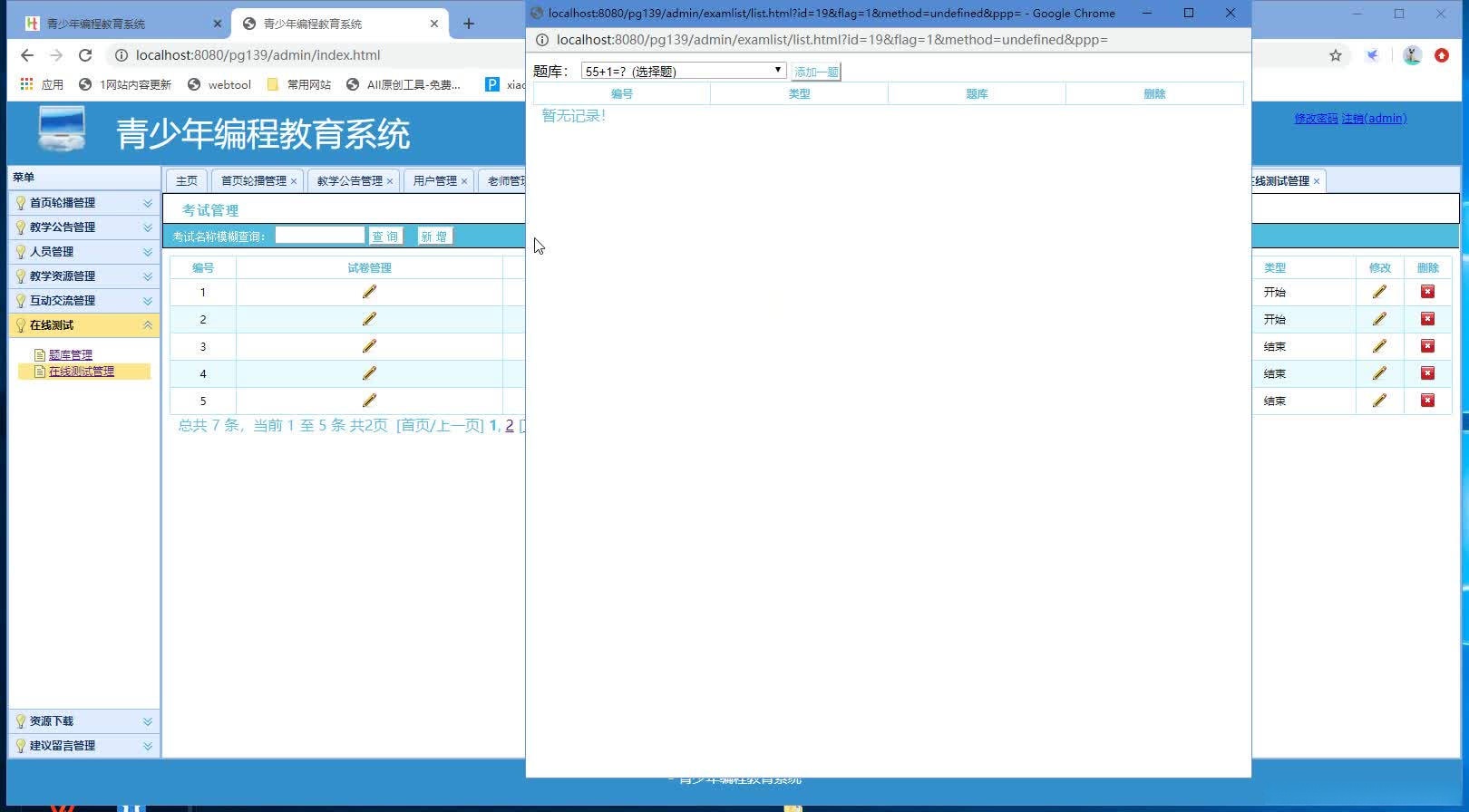Click the 暂无记录! message
This screenshot has height=812, width=1469.
tap(573, 116)
